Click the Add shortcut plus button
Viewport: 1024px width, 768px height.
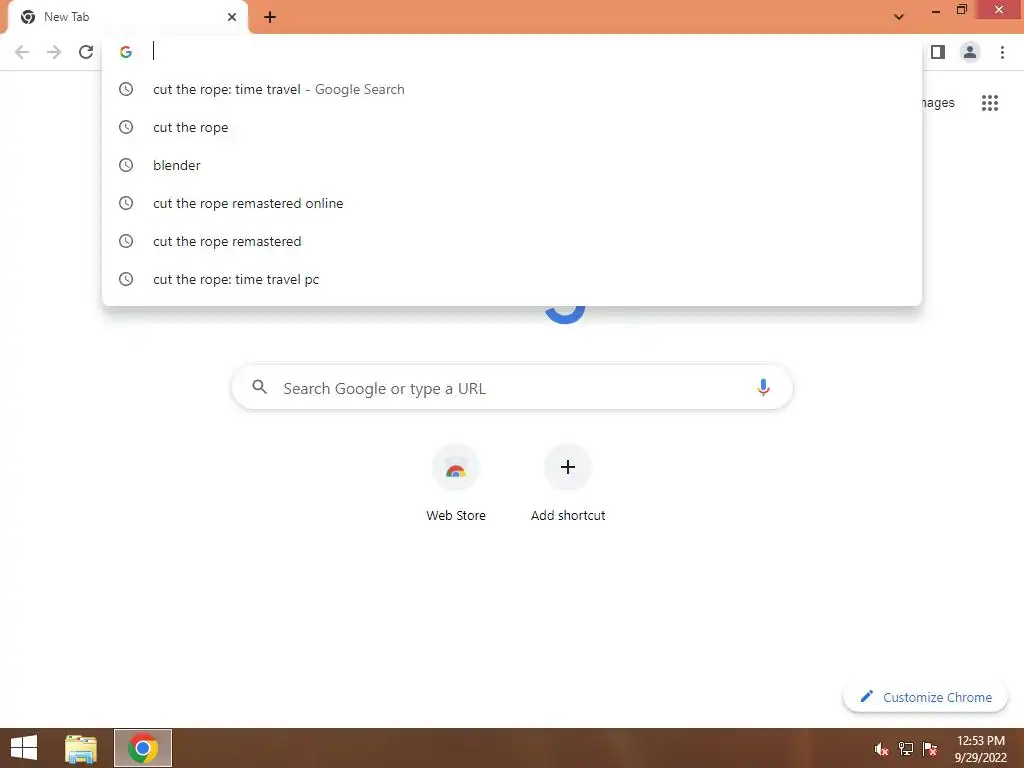pyautogui.click(x=568, y=467)
